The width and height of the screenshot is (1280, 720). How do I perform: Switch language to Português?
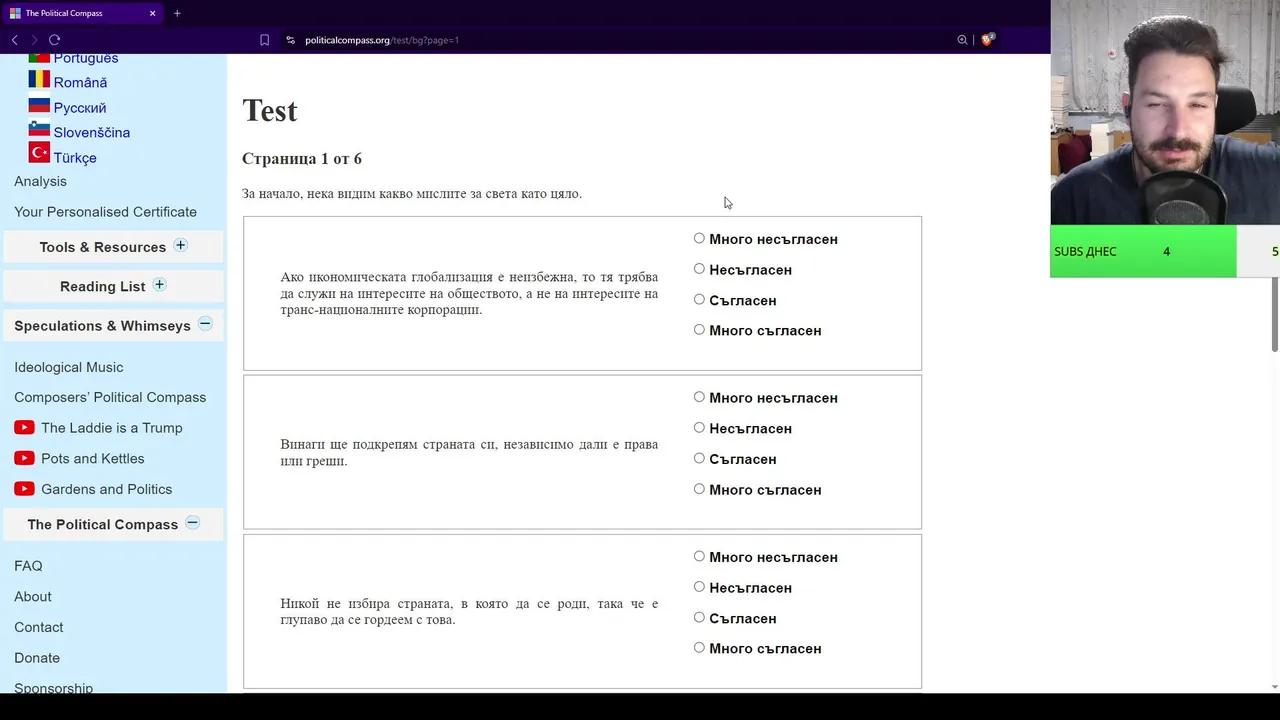(86, 59)
